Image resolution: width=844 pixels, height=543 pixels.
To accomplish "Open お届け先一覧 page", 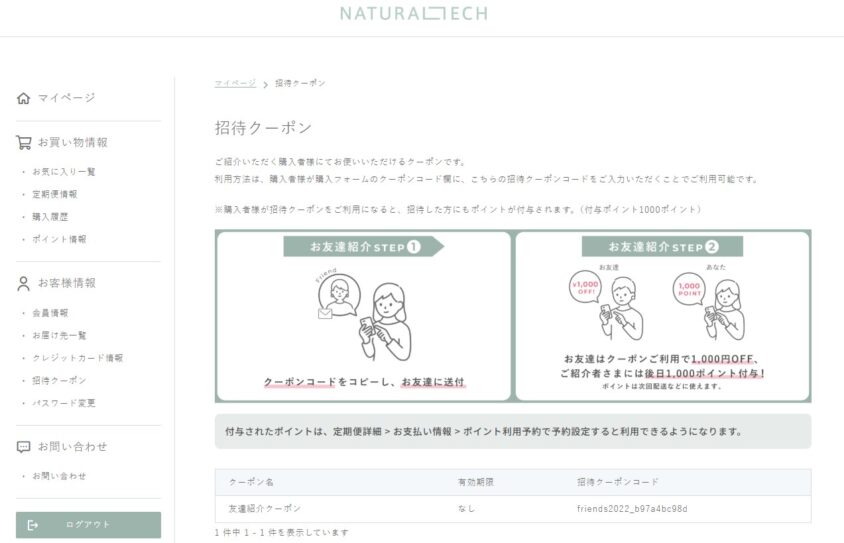I will pyautogui.click(x=59, y=335).
